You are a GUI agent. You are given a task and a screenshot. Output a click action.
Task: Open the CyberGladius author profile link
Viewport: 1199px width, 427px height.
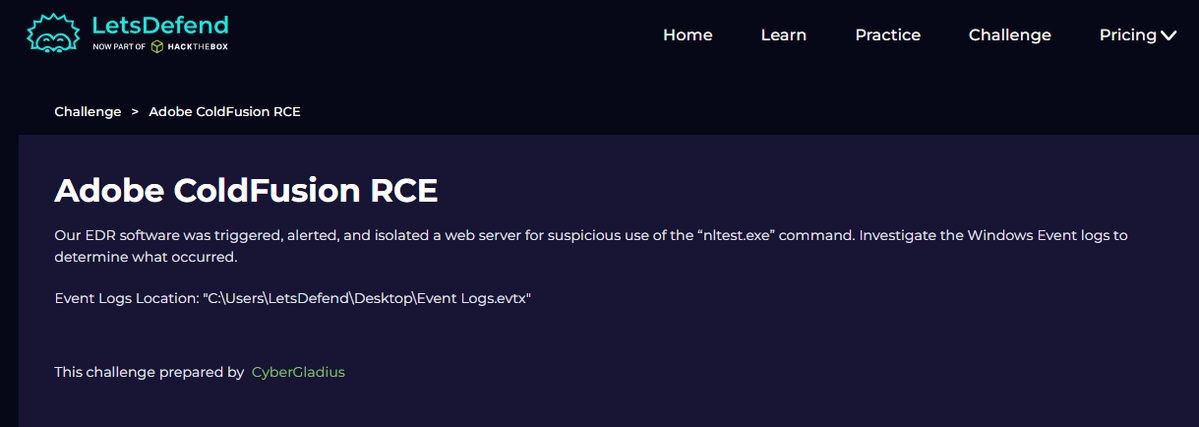[x=298, y=373]
